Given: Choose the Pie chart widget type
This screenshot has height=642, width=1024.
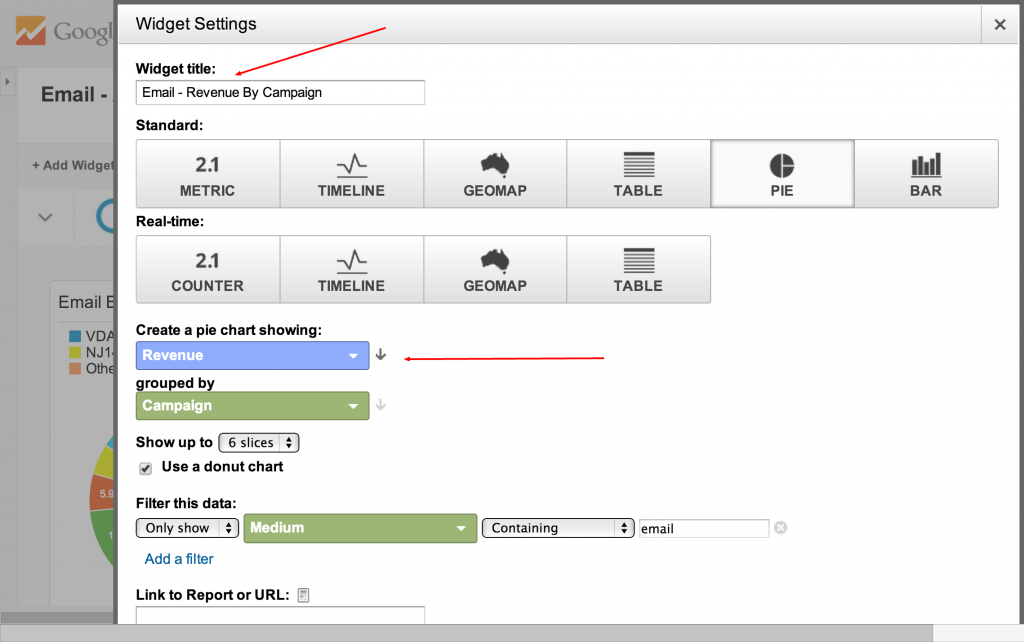Looking at the screenshot, I should coord(782,174).
